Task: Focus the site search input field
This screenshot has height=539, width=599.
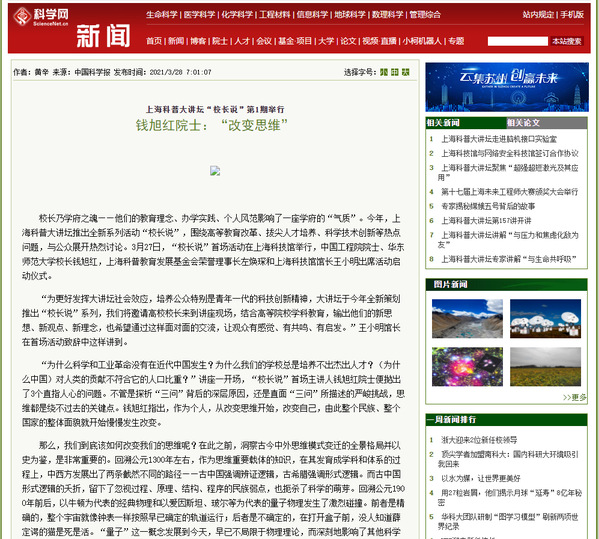Action: coord(518,41)
